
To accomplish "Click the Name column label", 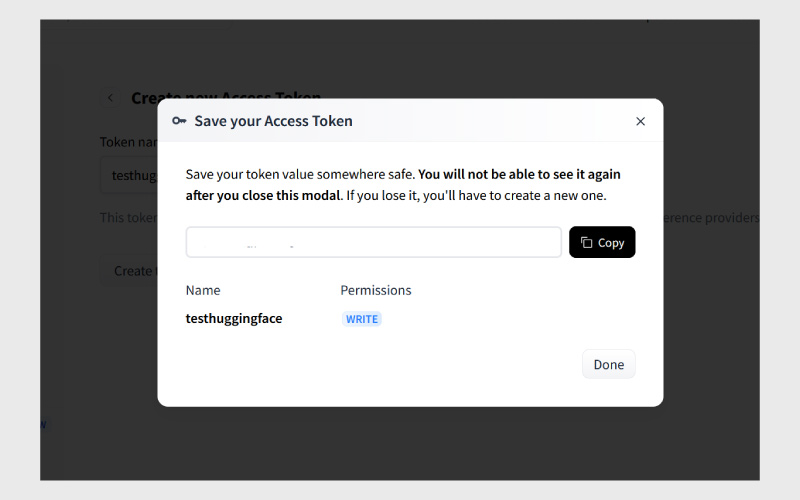I will pyautogui.click(x=203, y=290).
